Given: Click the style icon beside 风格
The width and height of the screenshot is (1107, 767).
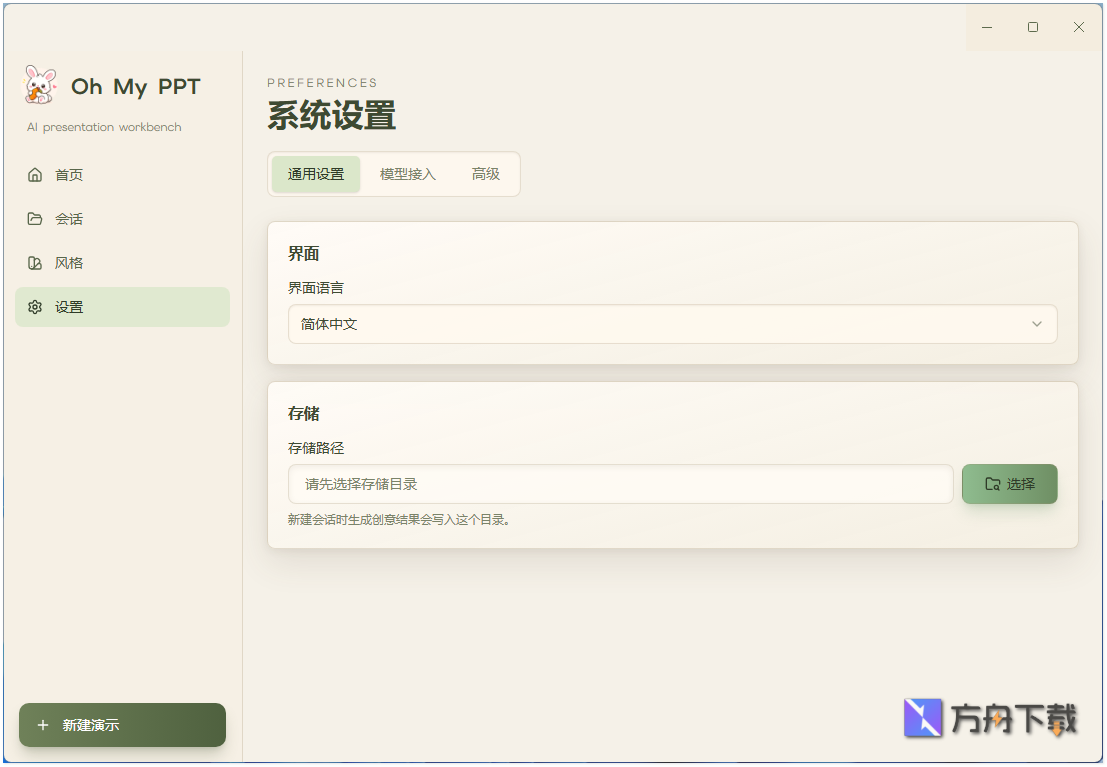Looking at the screenshot, I should point(35,263).
